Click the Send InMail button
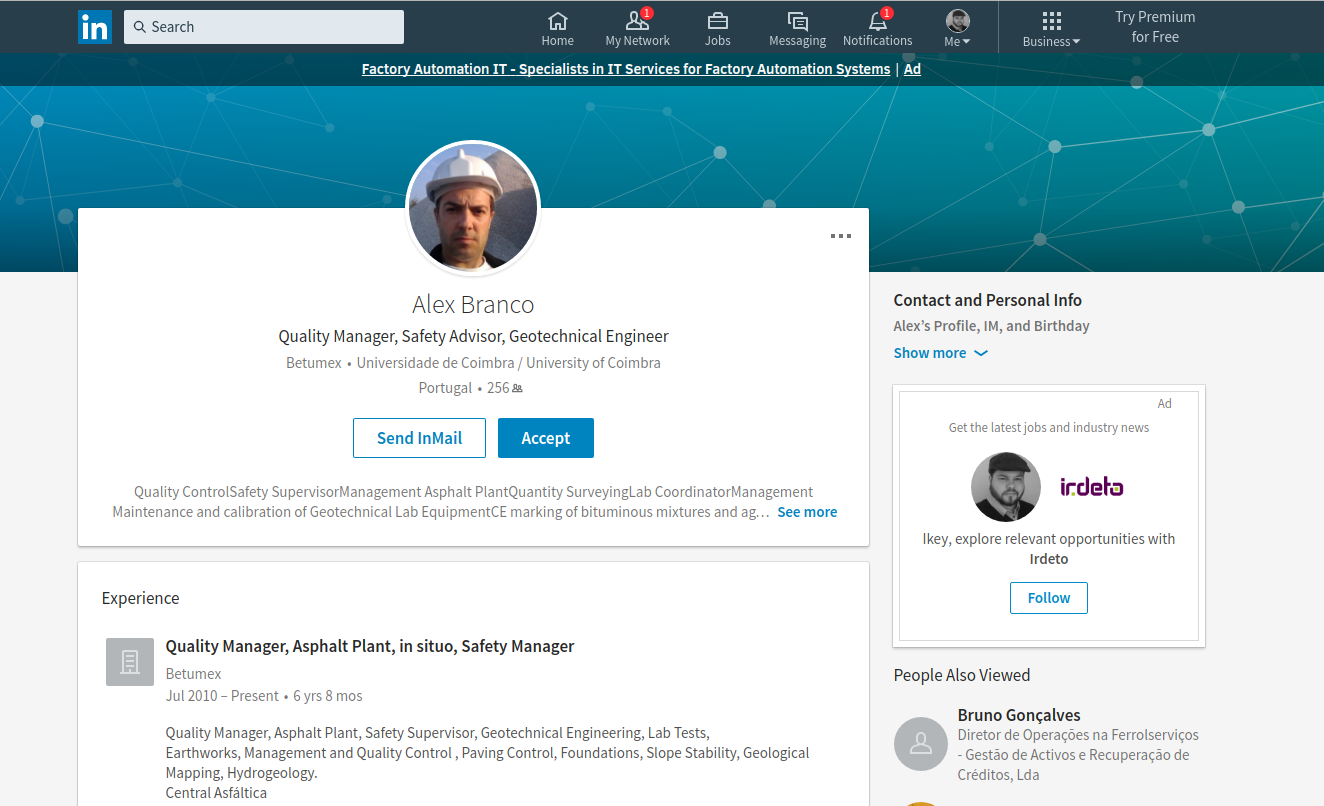Viewport: 1324px width, 806px height. pos(419,438)
